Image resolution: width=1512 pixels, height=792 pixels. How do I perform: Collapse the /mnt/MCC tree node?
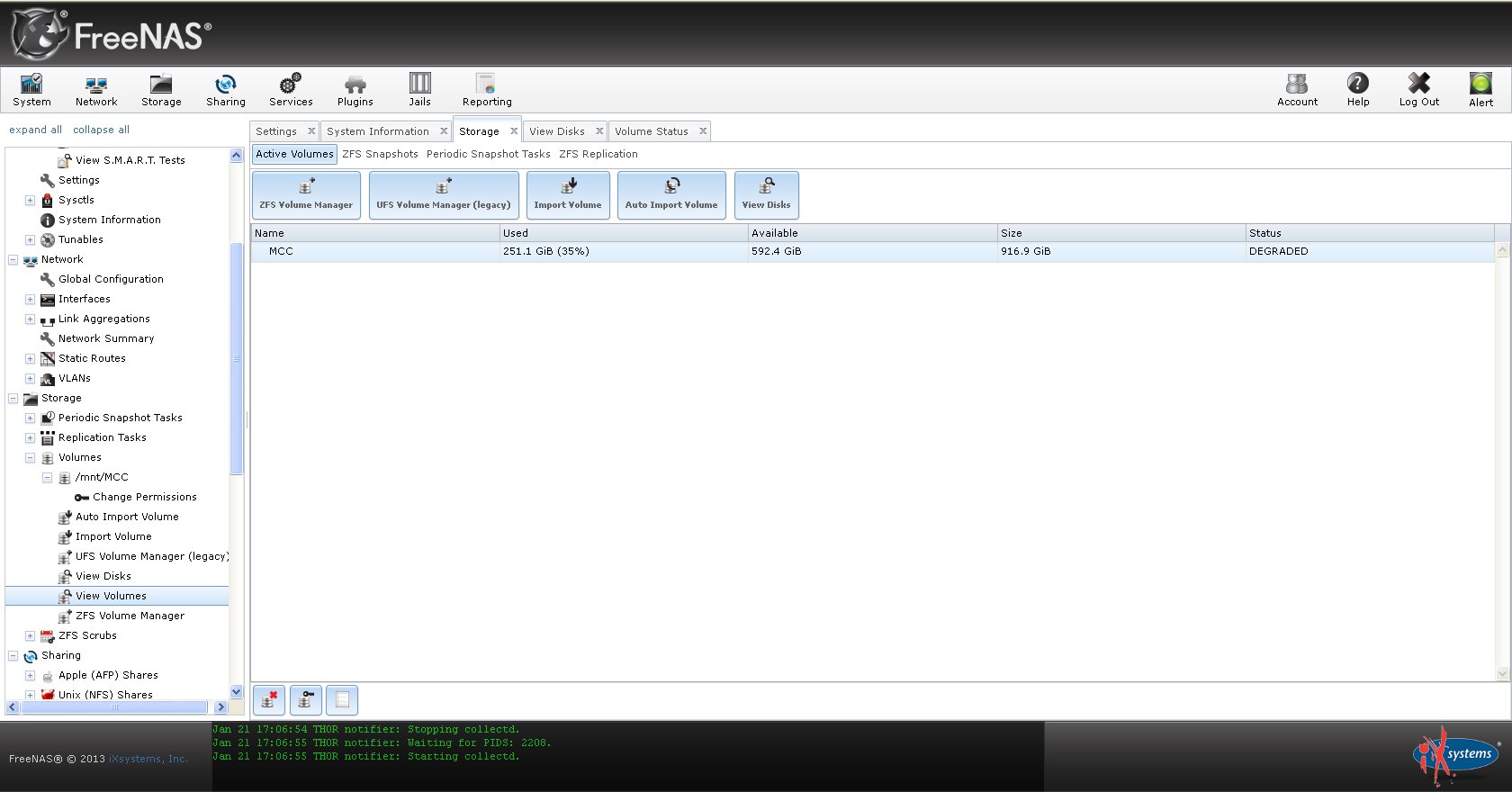pyautogui.click(x=47, y=477)
